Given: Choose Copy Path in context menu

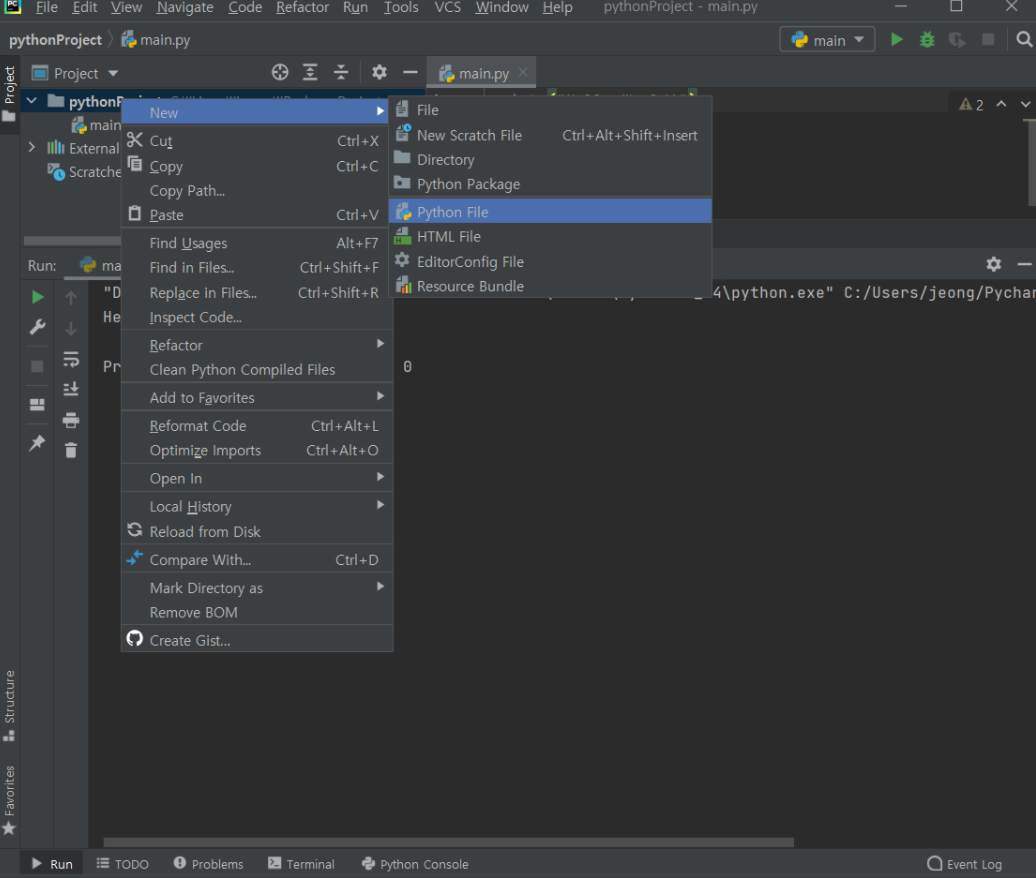Looking at the screenshot, I should (257, 191).
